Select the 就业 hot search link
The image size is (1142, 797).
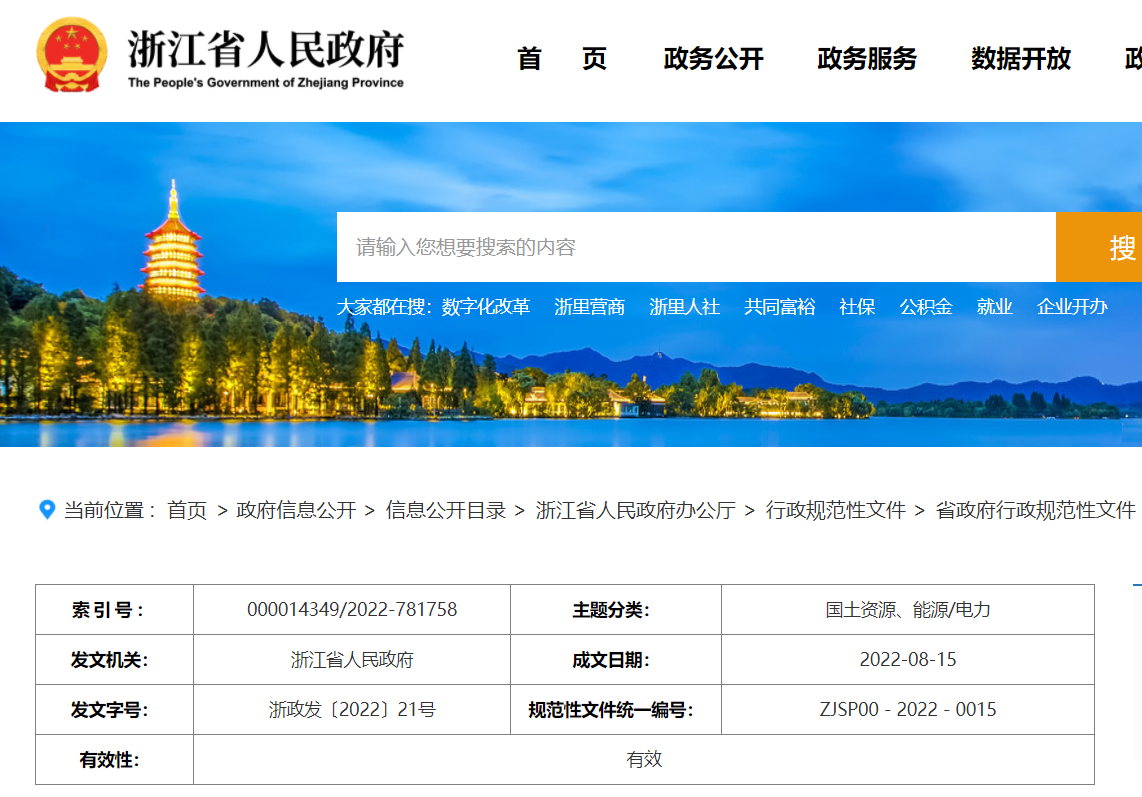(x=995, y=307)
